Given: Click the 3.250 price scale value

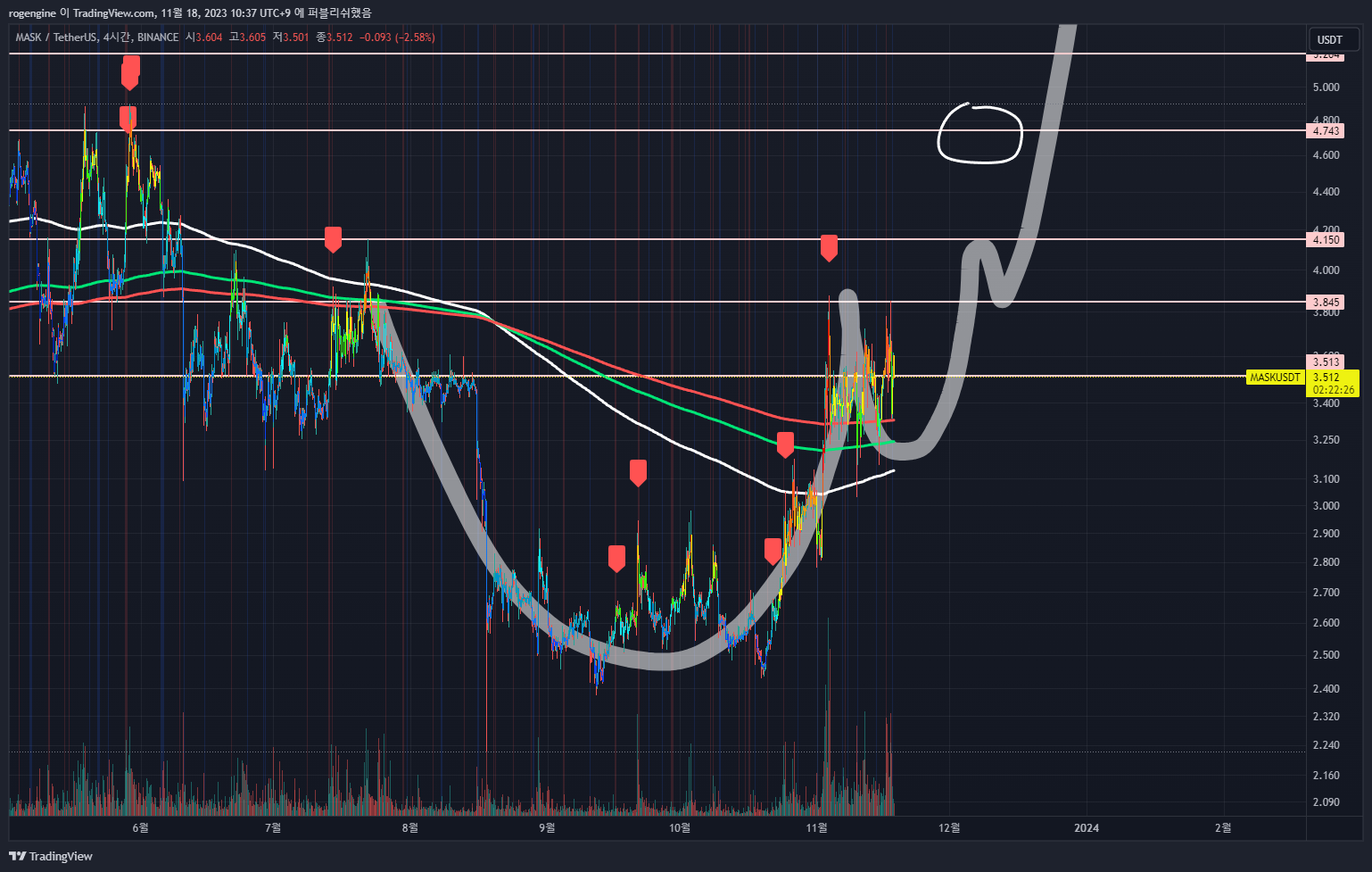Looking at the screenshot, I should click(1326, 440).
